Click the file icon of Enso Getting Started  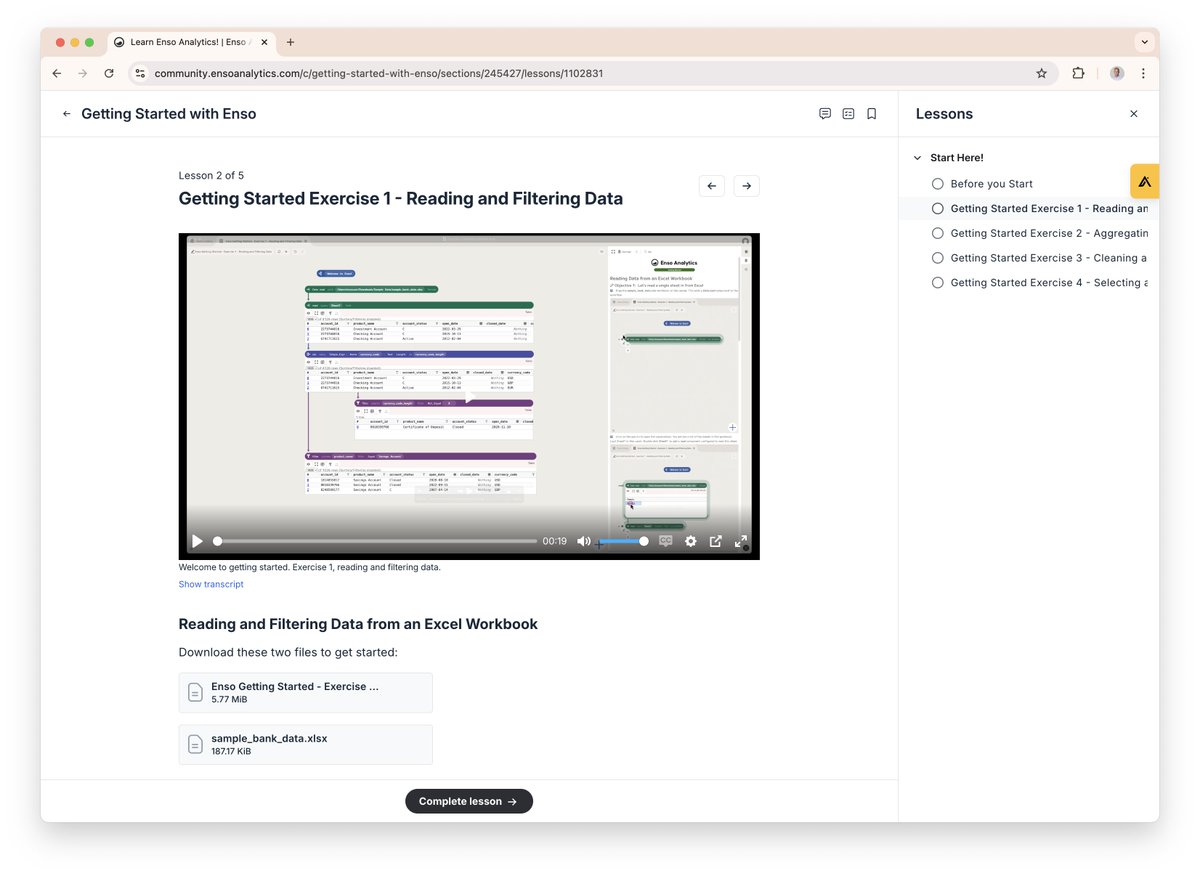tap(196, 692)
